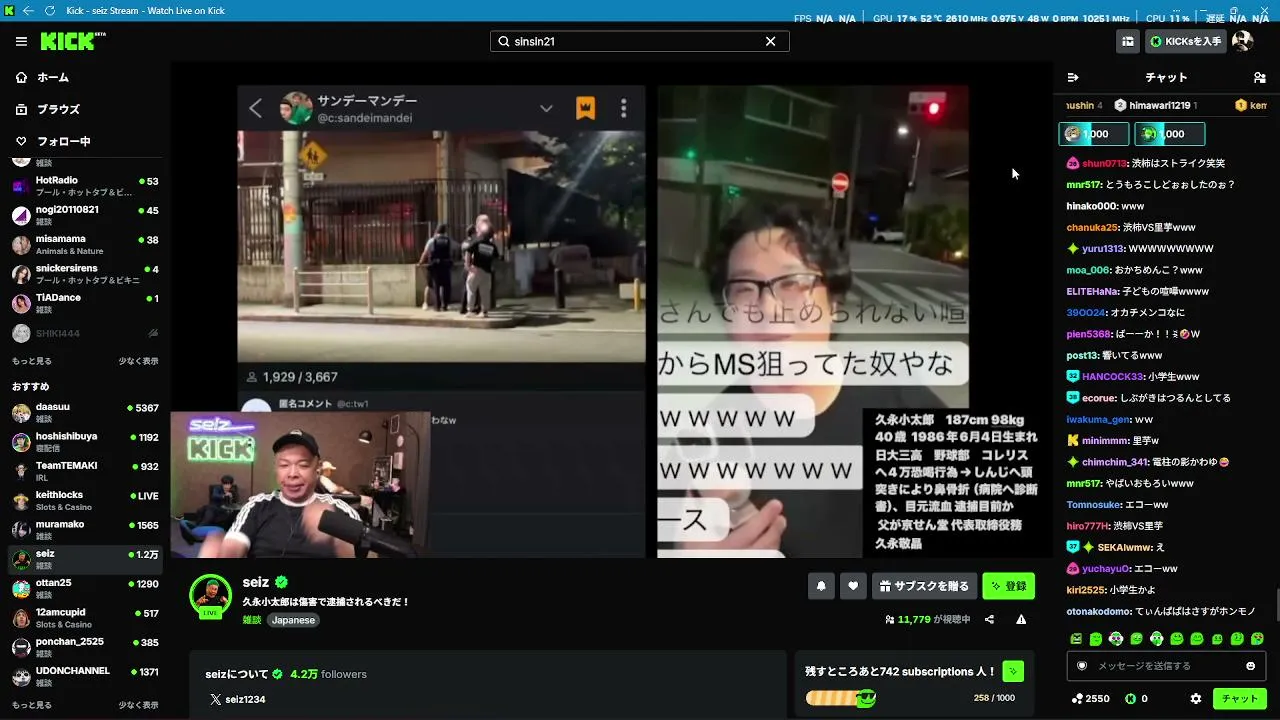Open recommended channel ponchan_2525

tap(85, 647)
